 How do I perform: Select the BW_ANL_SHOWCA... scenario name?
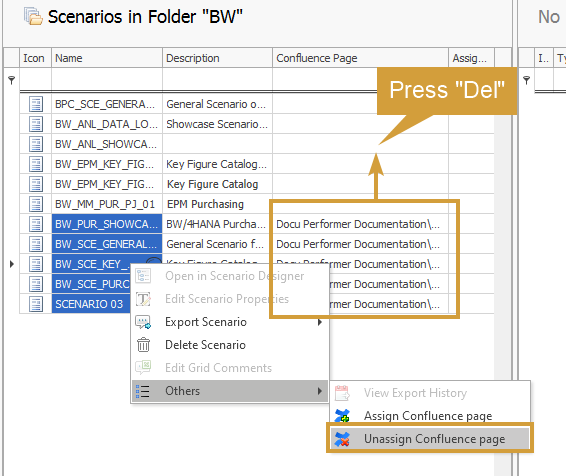(x=107, y=144)
